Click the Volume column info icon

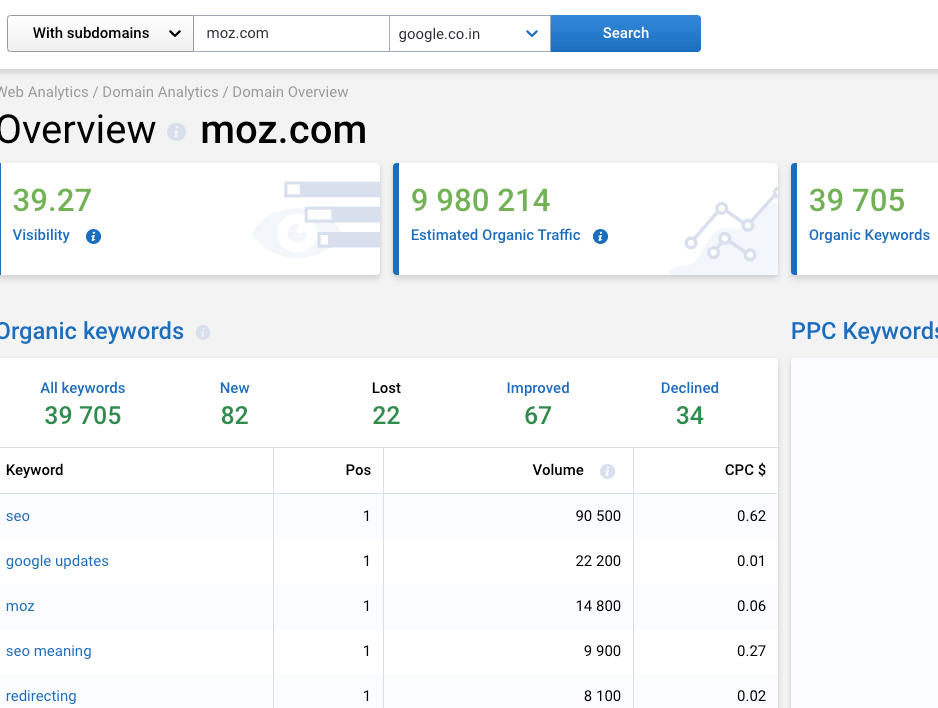click(607, 471)
